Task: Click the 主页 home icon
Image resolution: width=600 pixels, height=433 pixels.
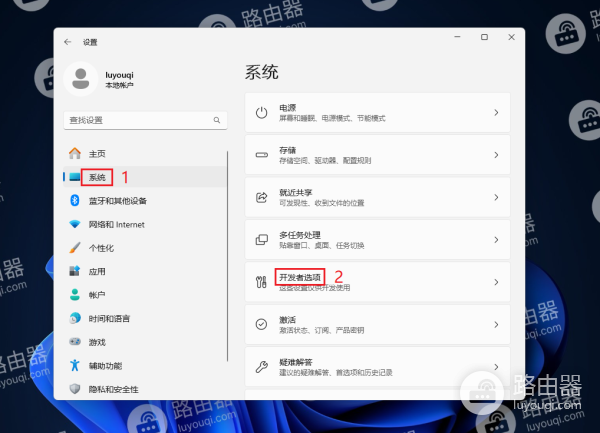Action: (75, 153)
